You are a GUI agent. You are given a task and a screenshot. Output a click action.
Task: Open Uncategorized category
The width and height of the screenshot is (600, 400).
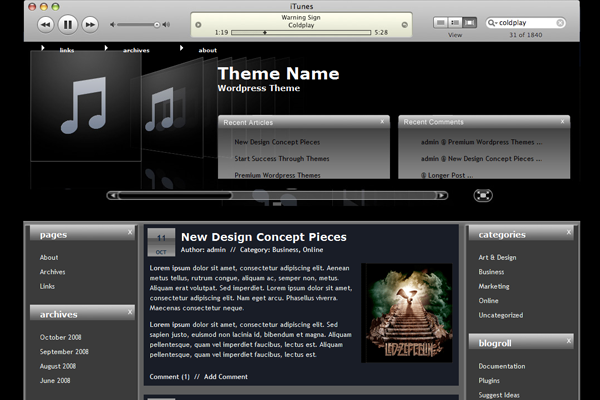click(501, 315)
